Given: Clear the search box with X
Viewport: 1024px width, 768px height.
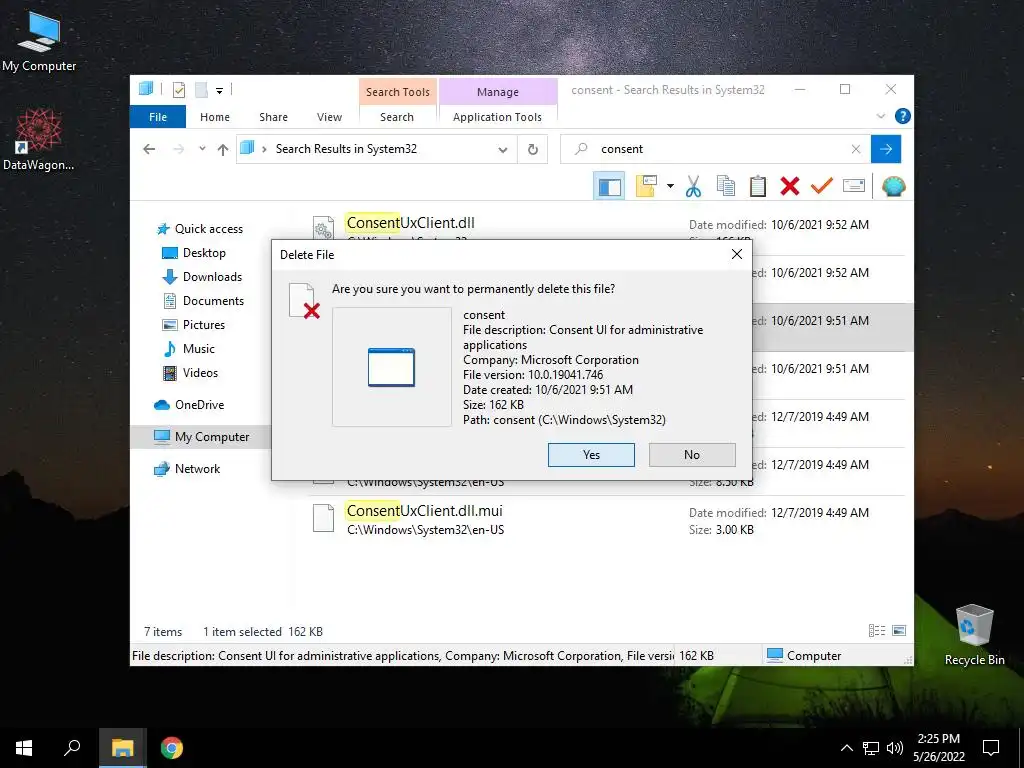Looking at the screenshot, I should pyautogui.click(x=856, y=149).
